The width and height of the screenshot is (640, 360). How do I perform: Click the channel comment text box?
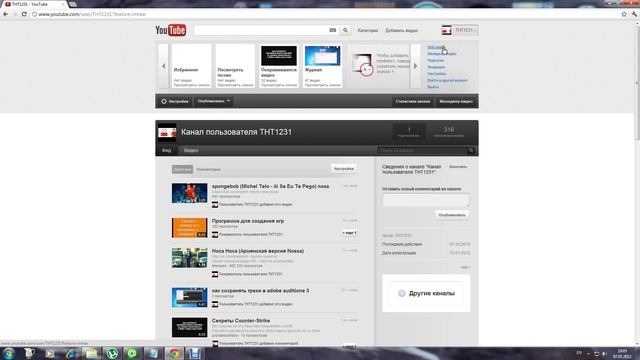426,200
